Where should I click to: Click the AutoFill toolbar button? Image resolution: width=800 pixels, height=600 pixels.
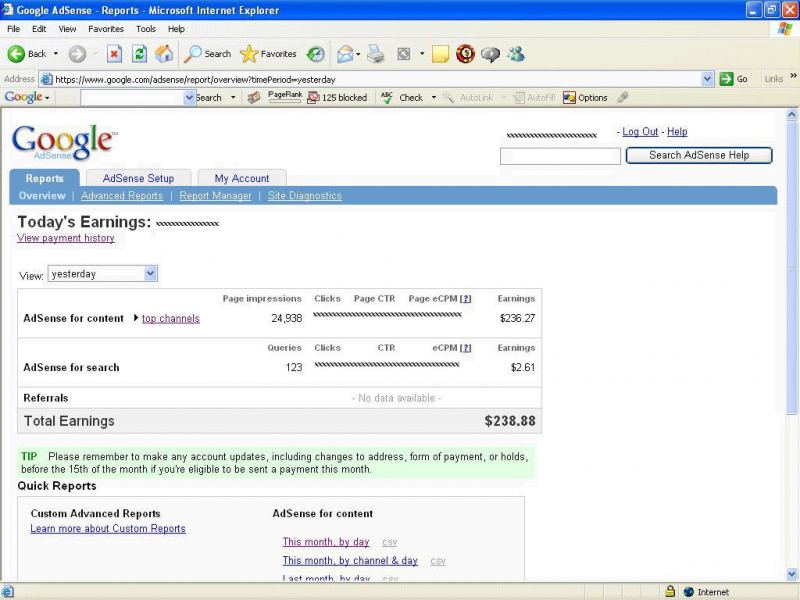click(534, 97)
